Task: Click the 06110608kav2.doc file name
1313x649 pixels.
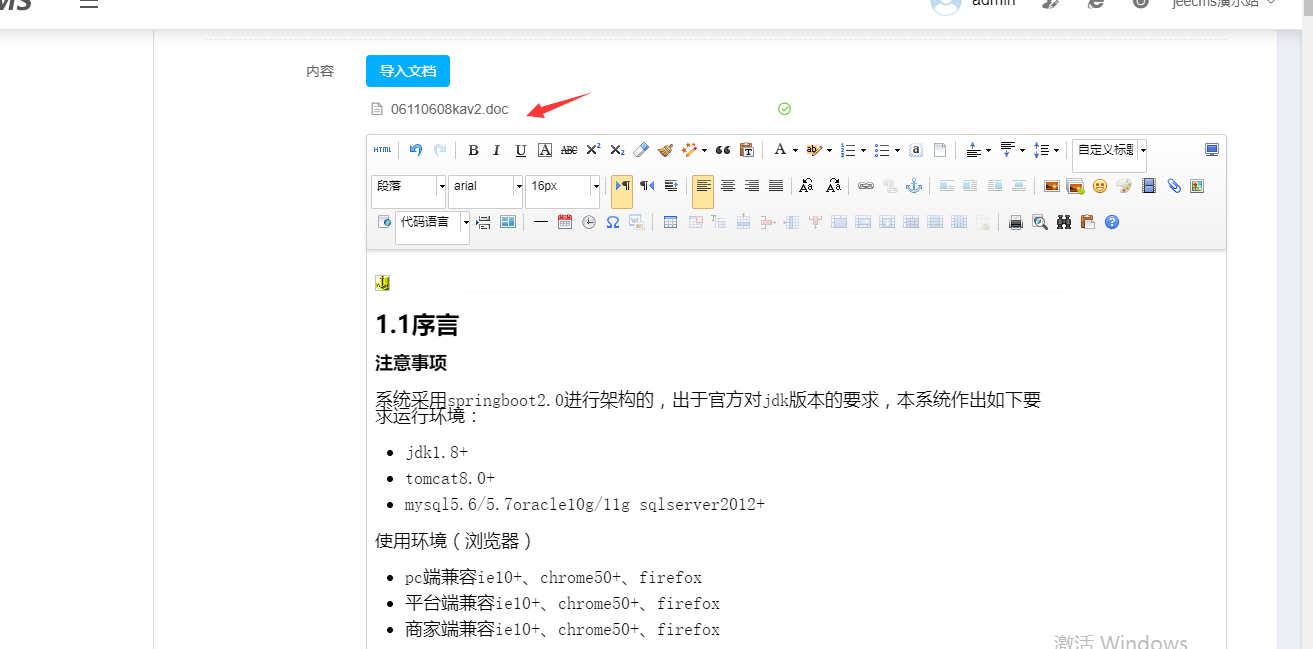Action: (449, 109)
